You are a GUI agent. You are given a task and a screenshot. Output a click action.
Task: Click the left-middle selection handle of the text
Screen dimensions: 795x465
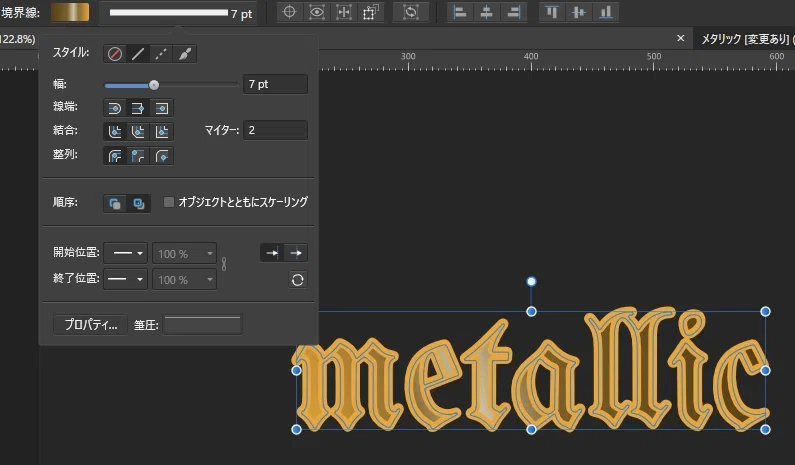point(297,371)
